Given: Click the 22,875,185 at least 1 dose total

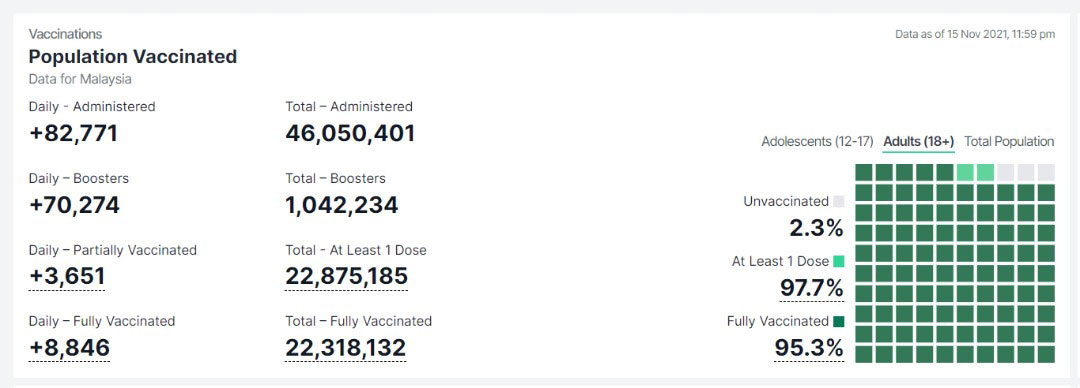Looking at the screenshot, I should tap(346, 276).
